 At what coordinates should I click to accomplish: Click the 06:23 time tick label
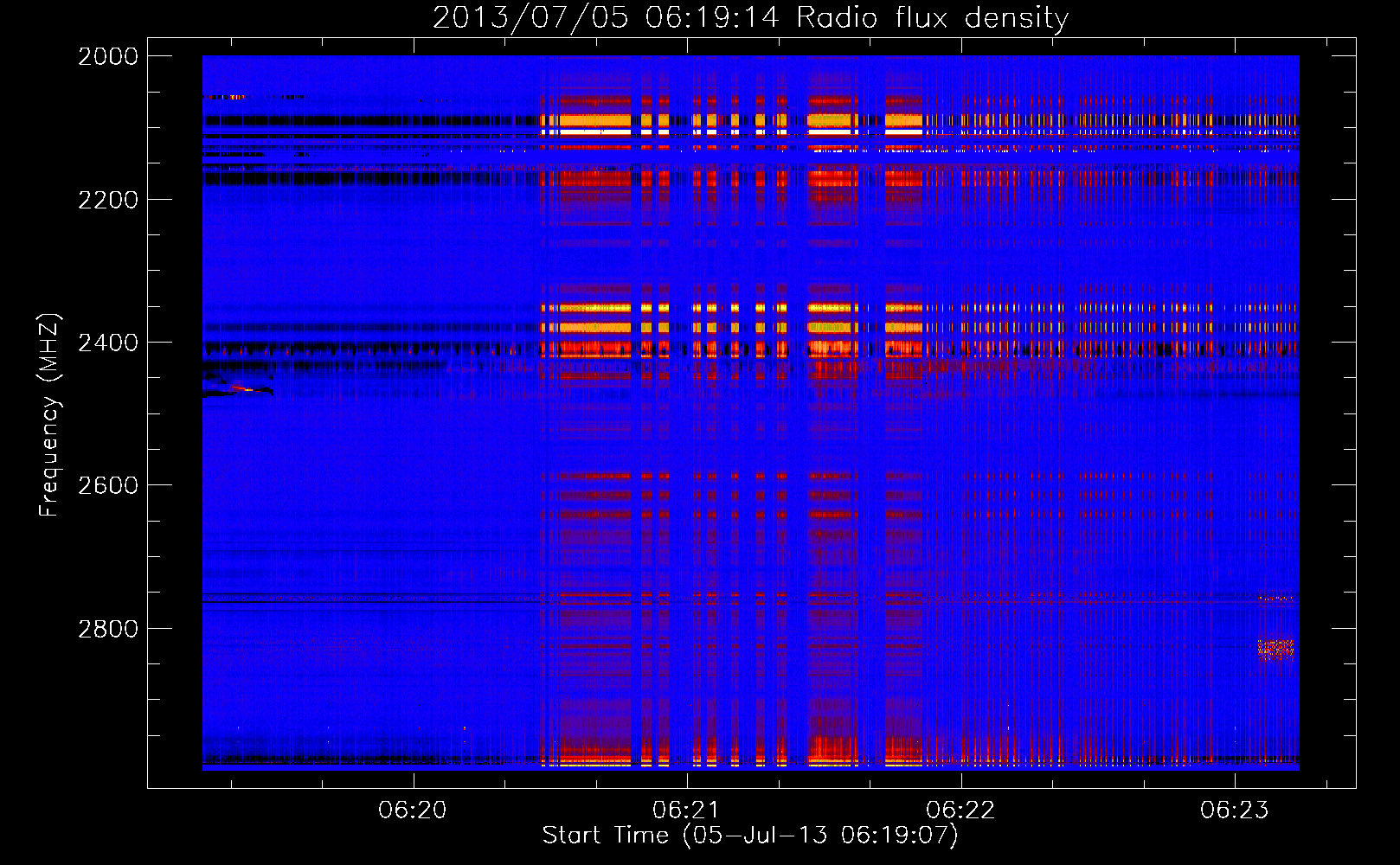click(x=1234, y=810)
